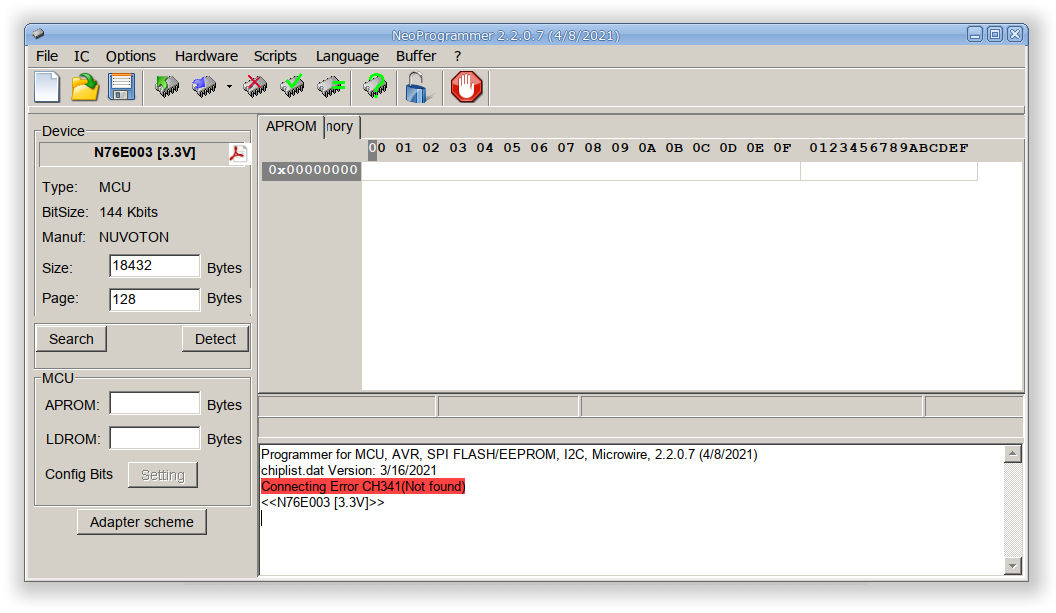The width and height of the screenshot is (1056, 613).
Task: Click the Detect button
Action: [216, 339]
